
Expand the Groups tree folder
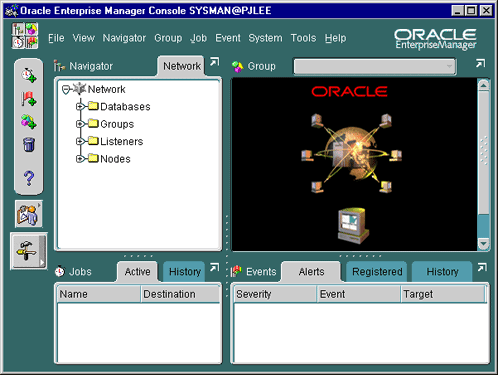click(80, 124)
